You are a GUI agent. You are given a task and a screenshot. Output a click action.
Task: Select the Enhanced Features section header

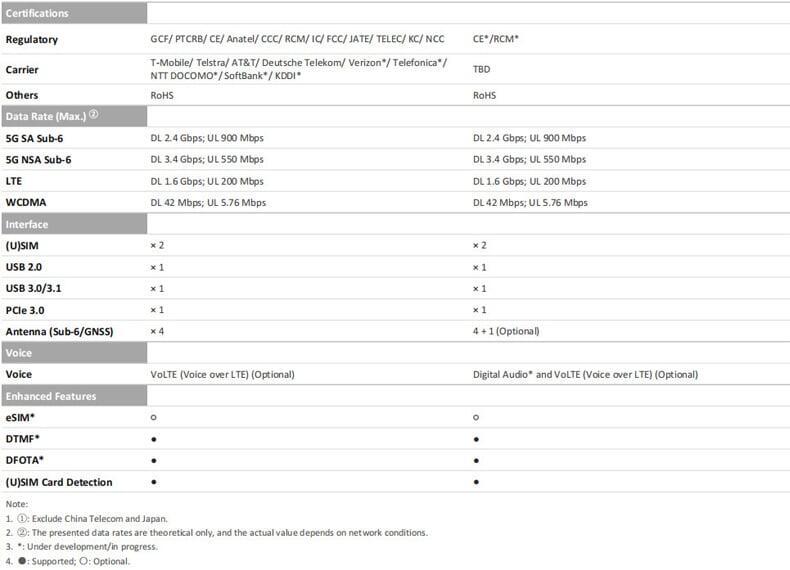click(74, 396)
